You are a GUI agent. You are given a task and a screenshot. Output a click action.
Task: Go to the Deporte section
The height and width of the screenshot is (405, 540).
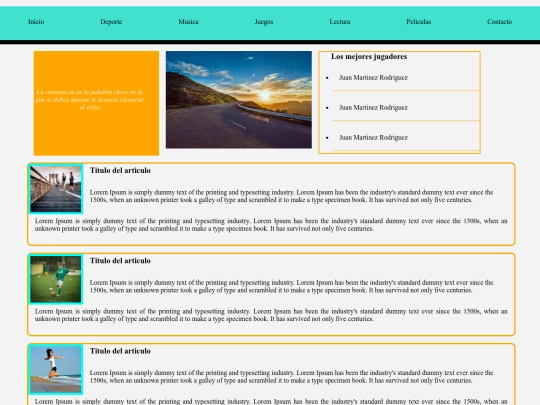click(111, 22)
